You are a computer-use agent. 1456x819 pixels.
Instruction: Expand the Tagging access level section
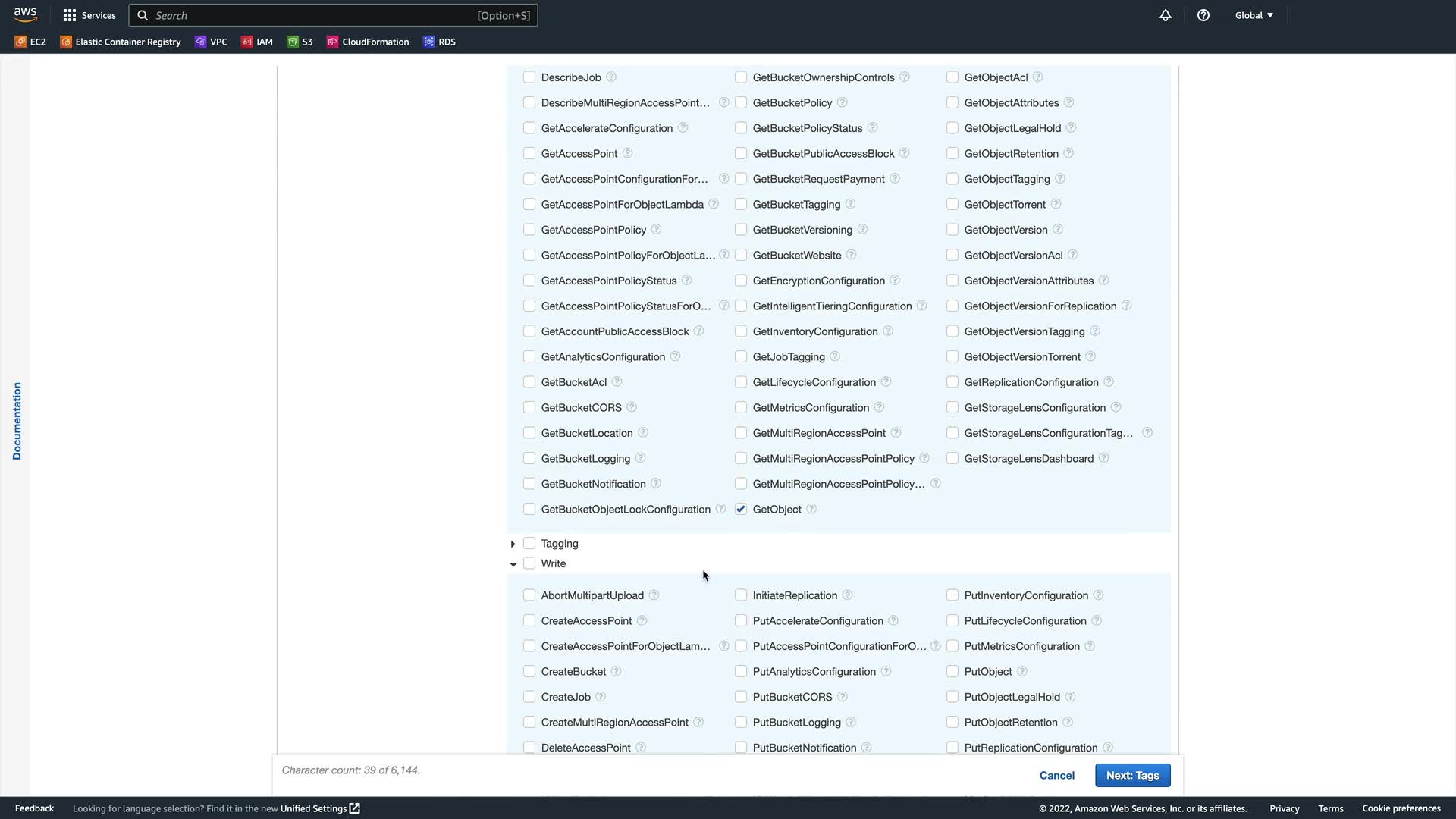[x=513, y=544]
